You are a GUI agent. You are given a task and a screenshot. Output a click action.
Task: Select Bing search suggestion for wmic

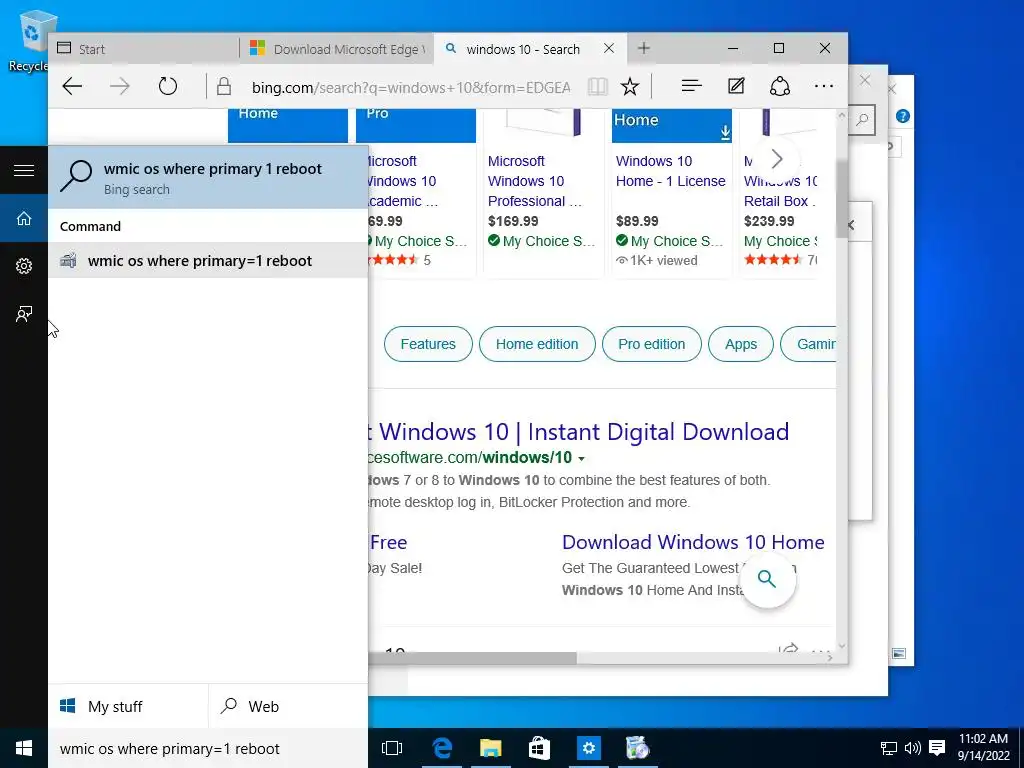208,178
